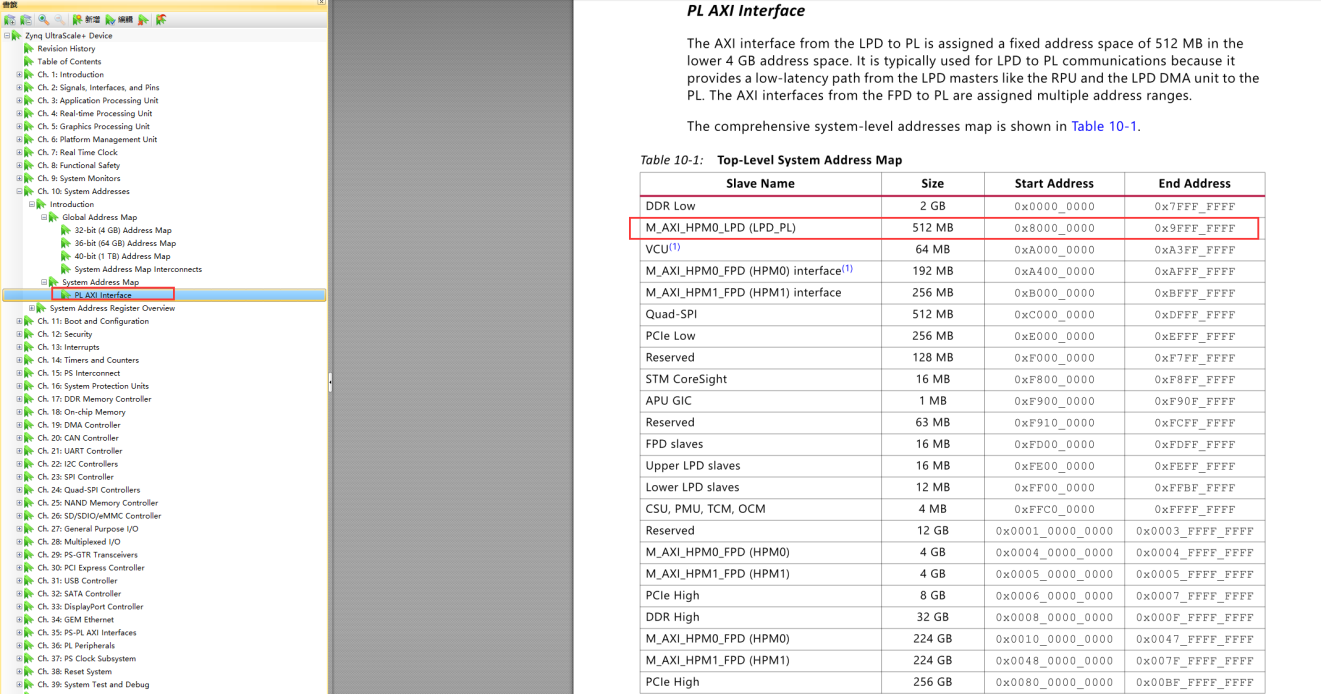Image resolution: width=1321 pixels, height=694 pixels.
Task: Click bookmark icon next to Ch. 29: PS-GTR Transceivers
Action: pyautogui.click(x=29, y=554)
